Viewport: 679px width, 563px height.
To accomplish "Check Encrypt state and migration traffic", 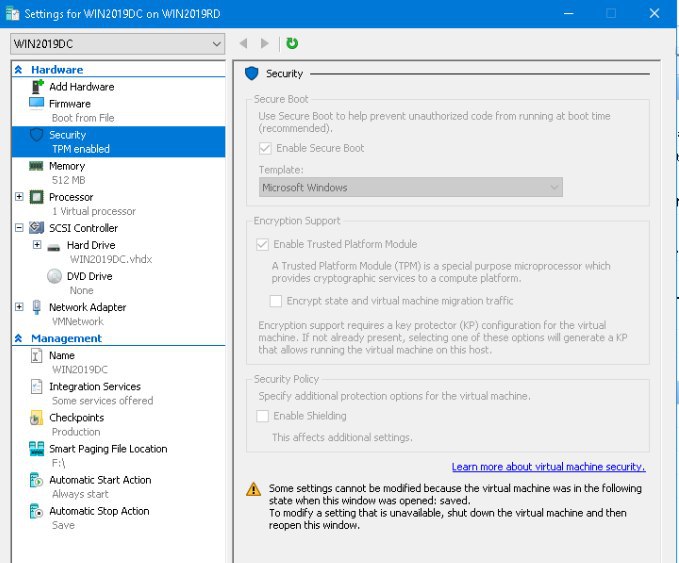I will click(276, 301).
